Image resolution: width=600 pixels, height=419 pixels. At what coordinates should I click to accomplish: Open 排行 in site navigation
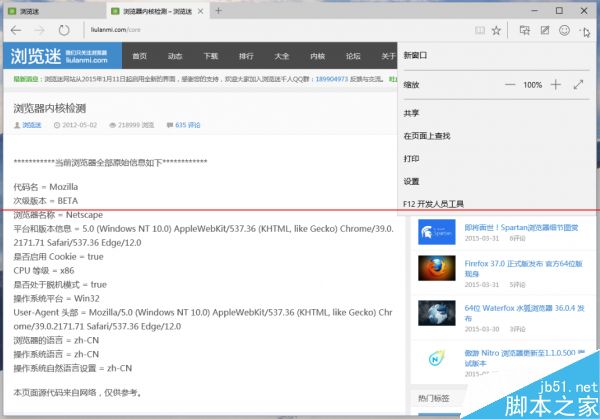point(246,56)
